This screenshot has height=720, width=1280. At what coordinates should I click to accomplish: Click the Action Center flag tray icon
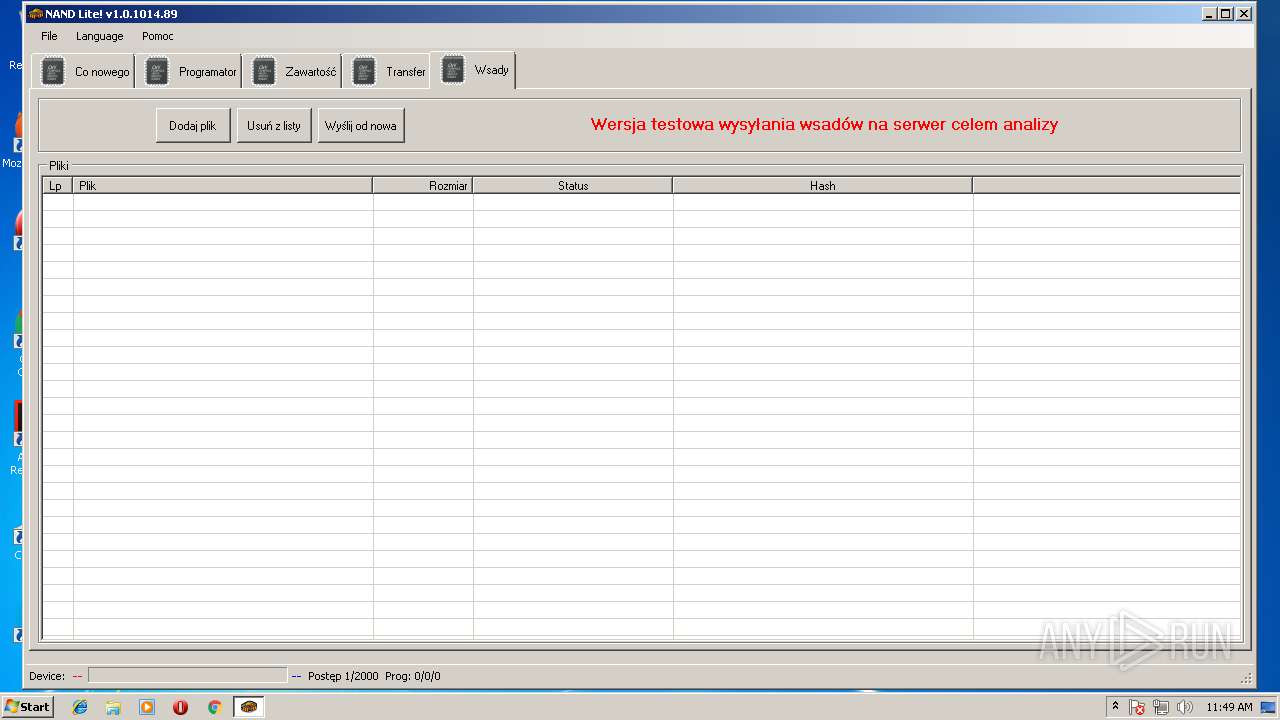click(1137, 707)
